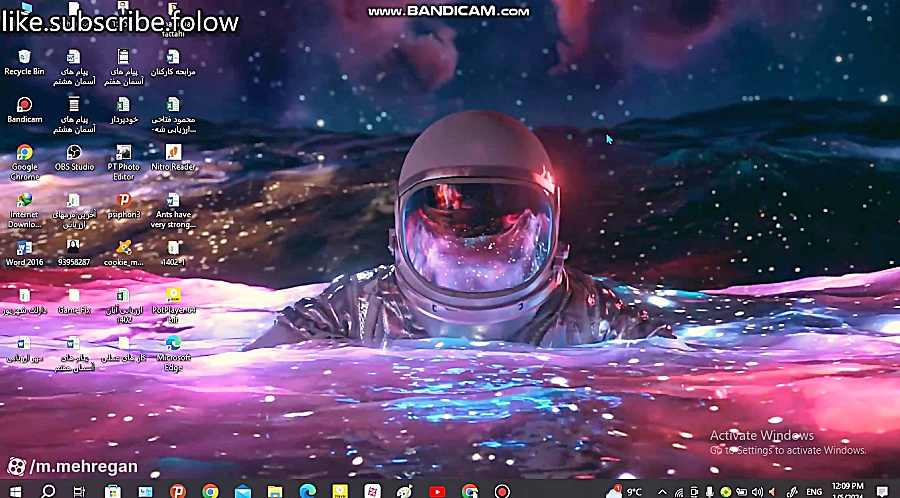This screenshot has height=498, width=900.
Task: Select the ارزیابی آبان 1402 Excel file
Action: tap(123, 306)
